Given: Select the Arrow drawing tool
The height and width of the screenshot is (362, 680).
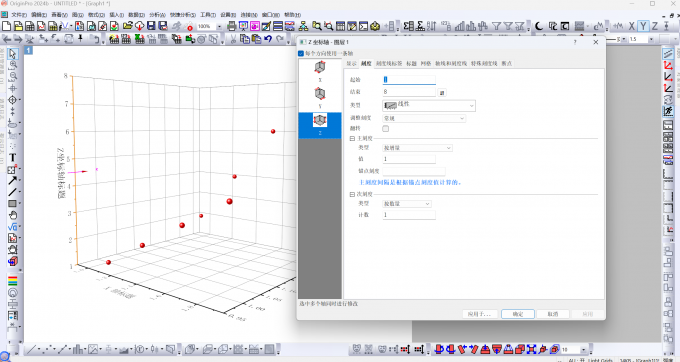Looking at the screenshot, I should click(x=13, y=181).
